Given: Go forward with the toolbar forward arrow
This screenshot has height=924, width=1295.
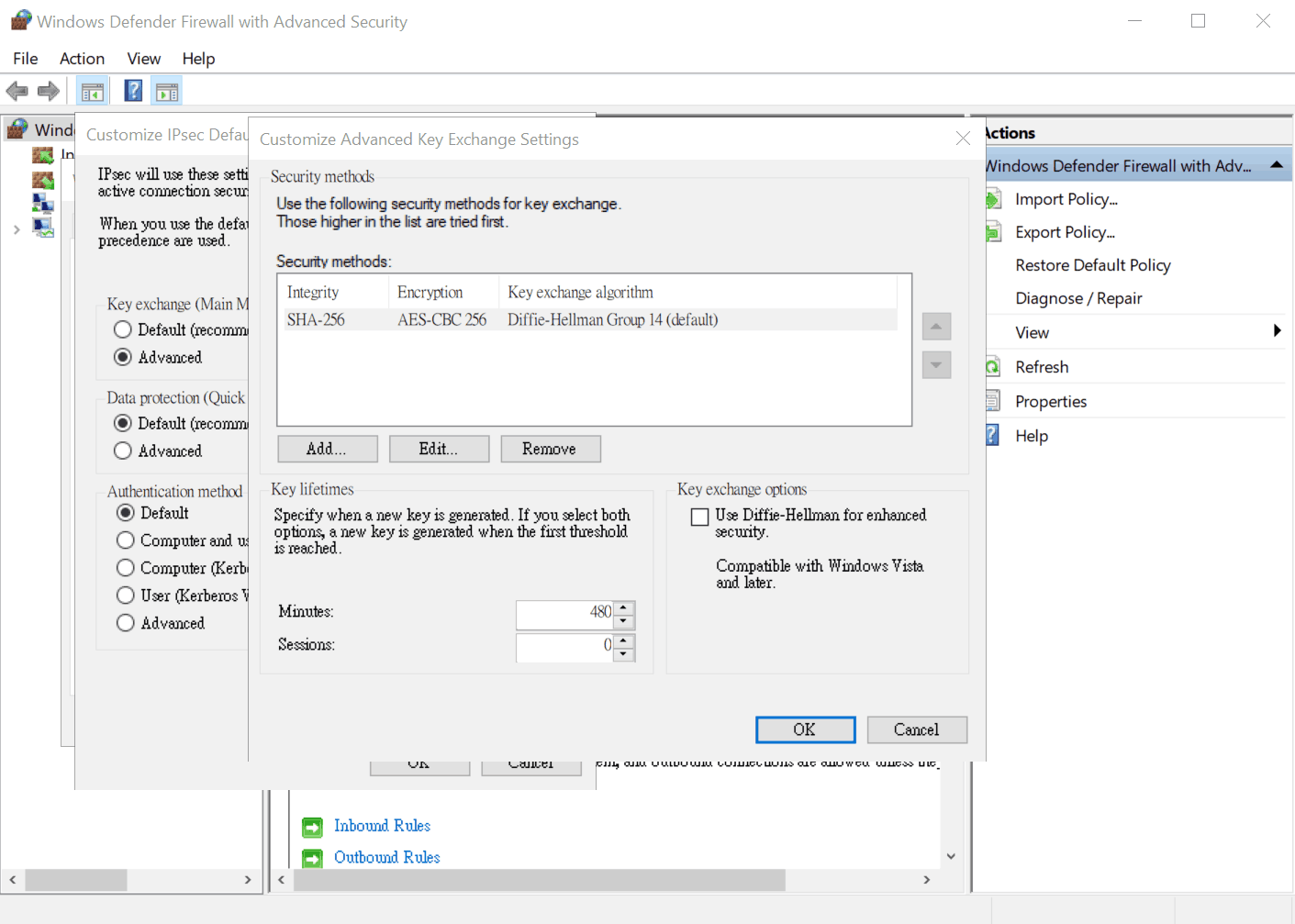Looking at the screenshot, I should click(x=49, y=91).
